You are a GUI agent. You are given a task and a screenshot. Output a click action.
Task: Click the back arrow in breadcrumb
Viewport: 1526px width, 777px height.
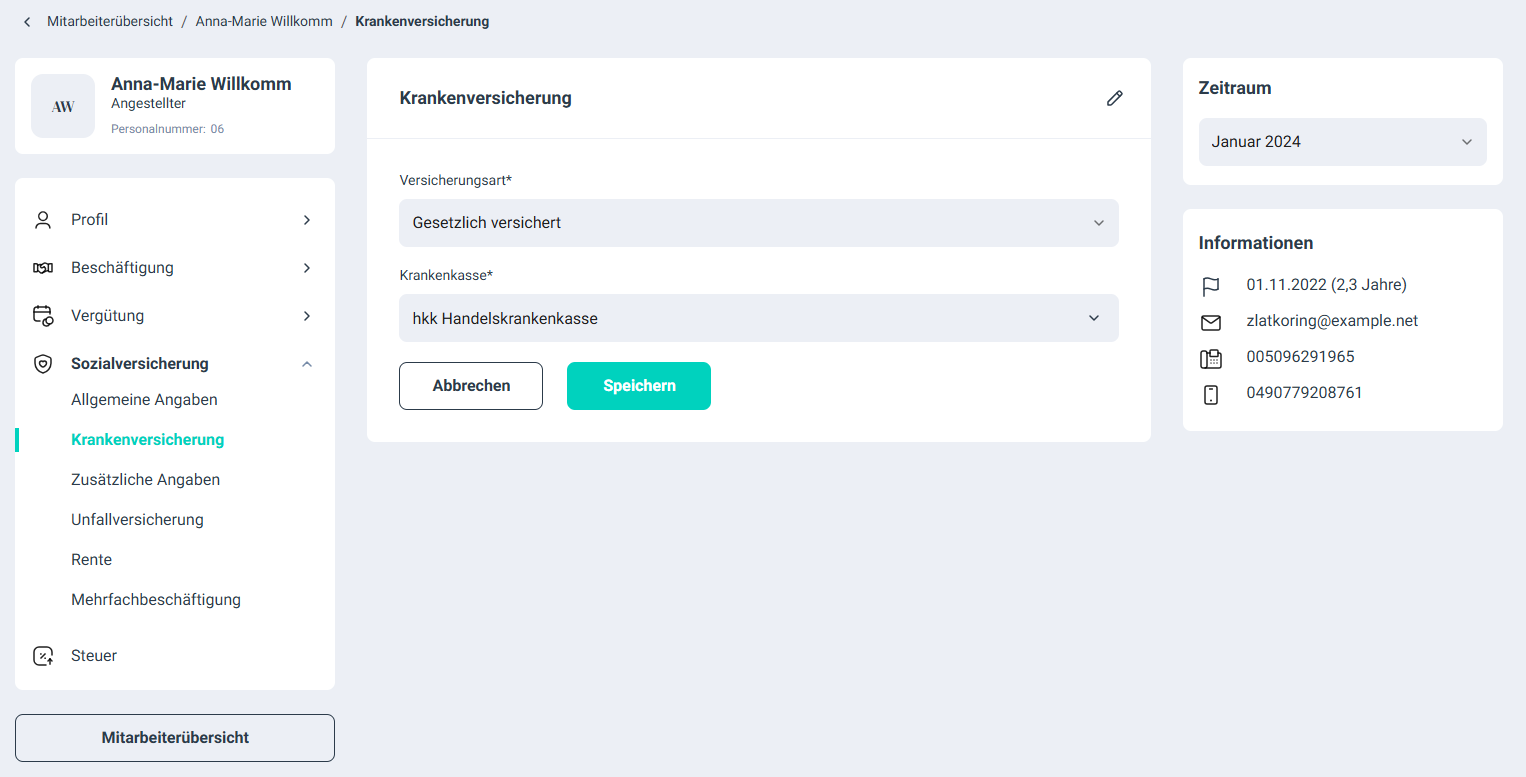click(x=27, y=21)
